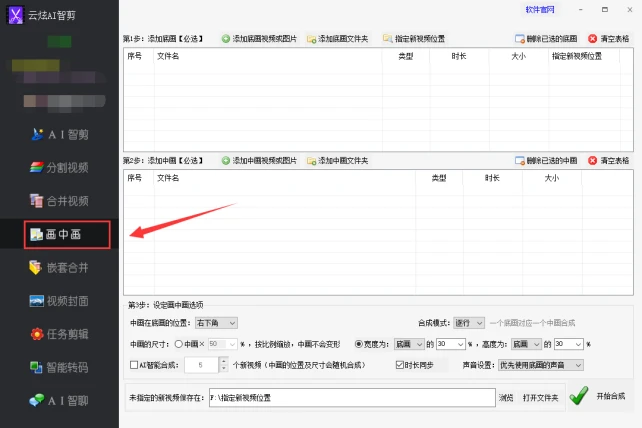Click 删除已选的中画 icon

[x=520, y=161]
